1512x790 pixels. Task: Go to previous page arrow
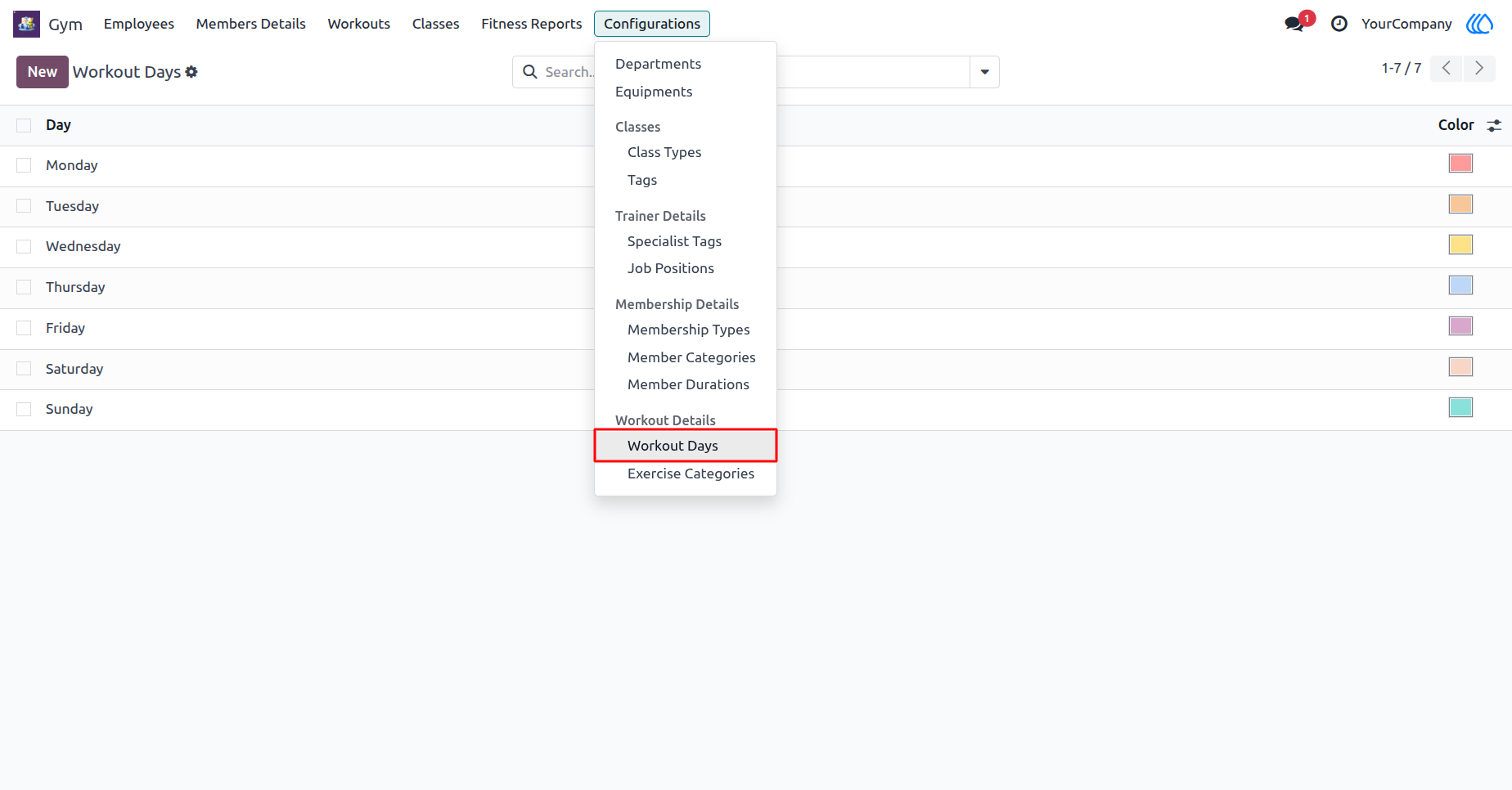(x=1447, y=68)
